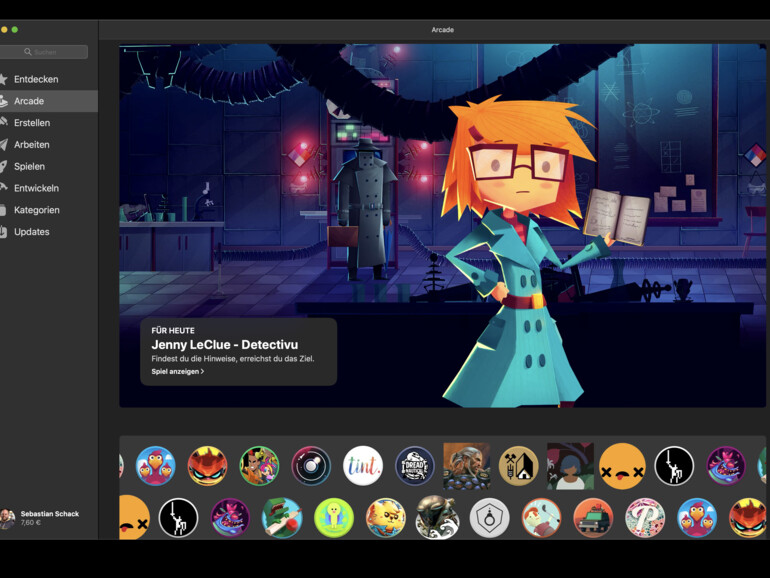Open the dark orbiting planet game icon

(311, 466)
